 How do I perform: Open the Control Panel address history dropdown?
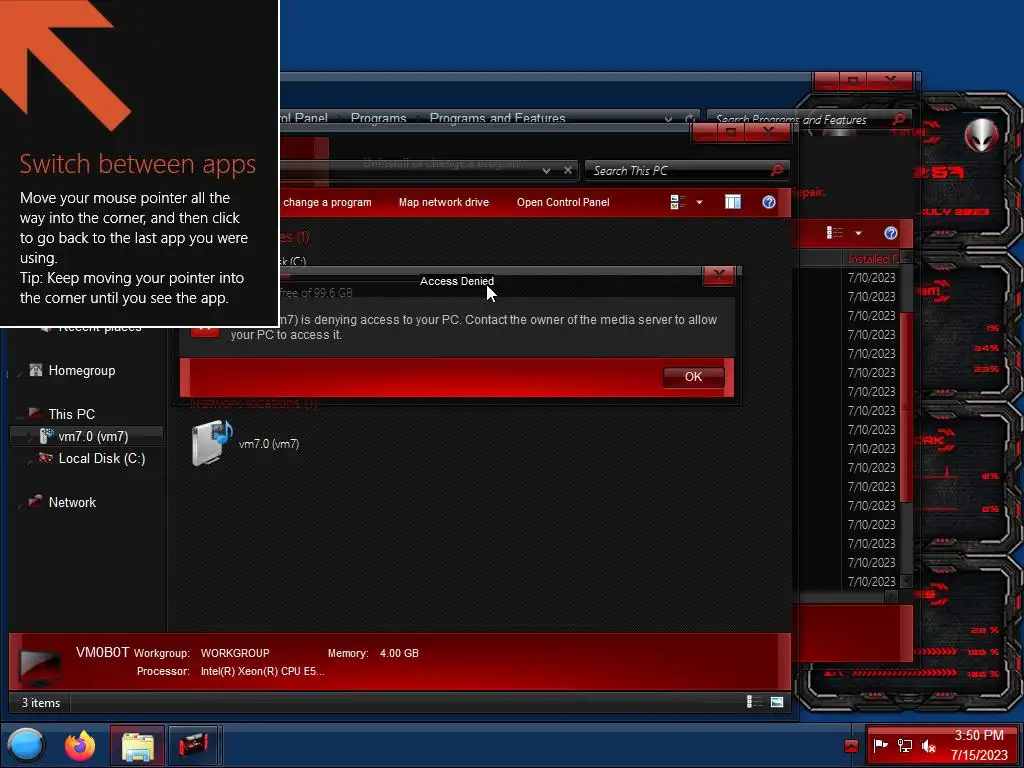pyautogui.click(x=668, y=119)
